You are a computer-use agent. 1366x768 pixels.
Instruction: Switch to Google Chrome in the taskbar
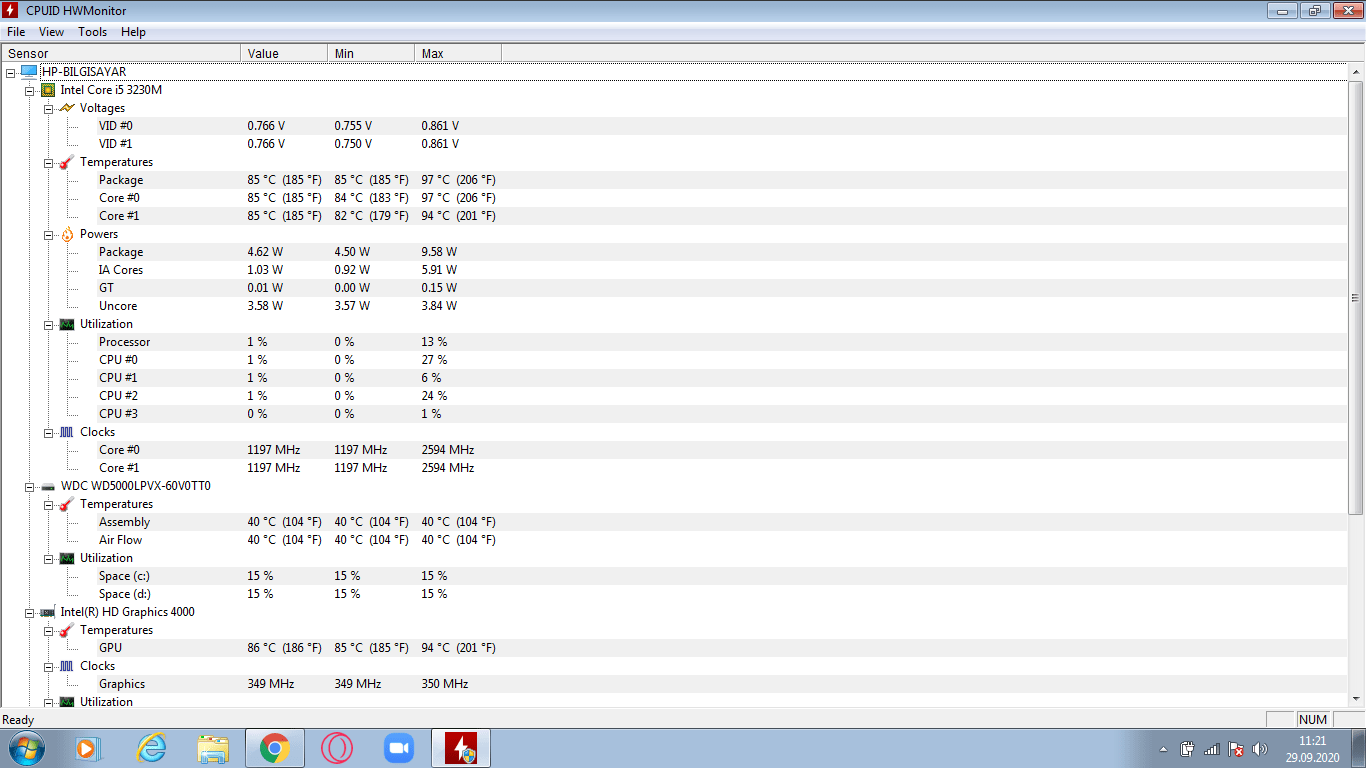pyautogui.click(x=274, y=748)
